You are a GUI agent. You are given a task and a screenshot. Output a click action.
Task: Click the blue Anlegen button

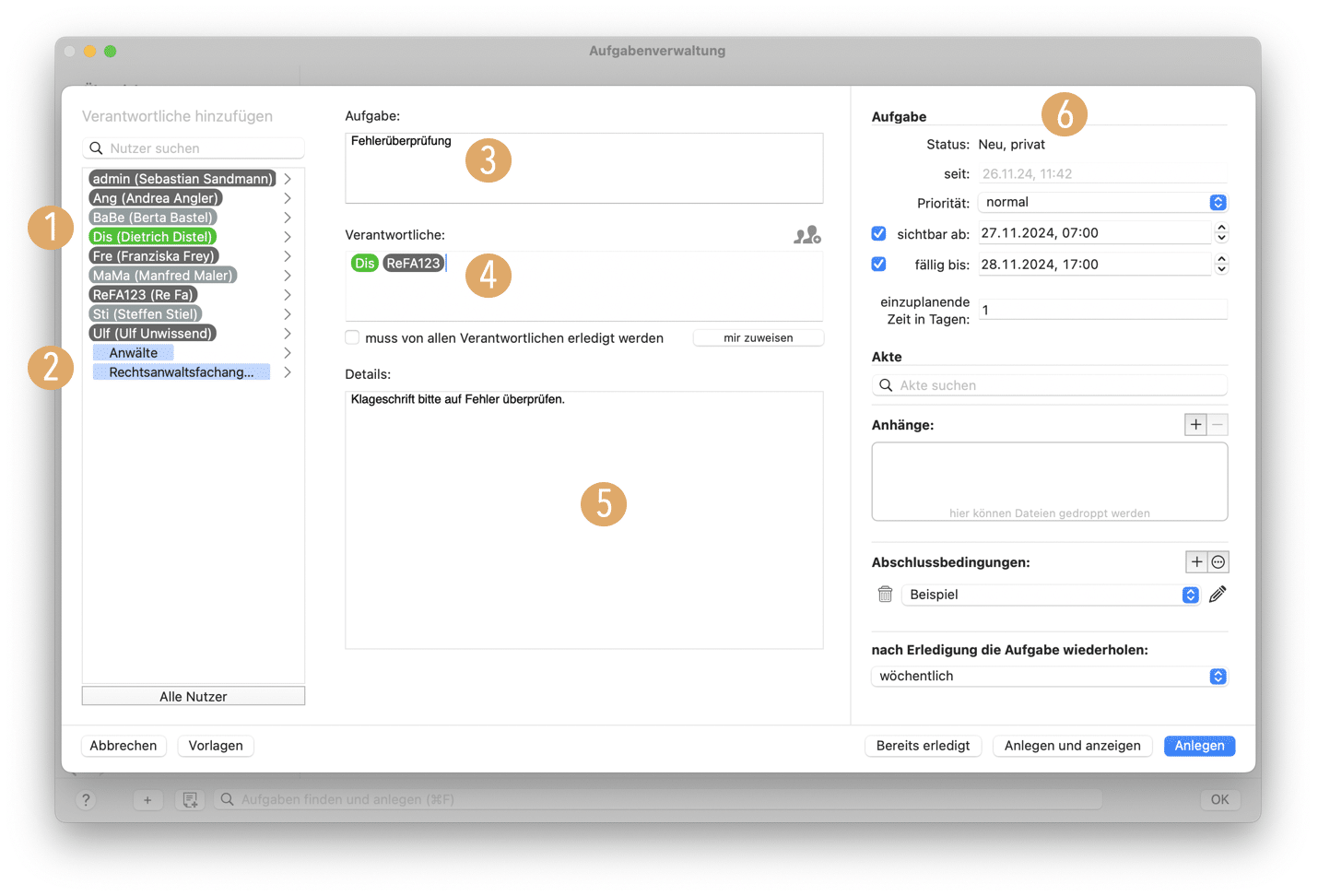click(x=1199, y=746)
